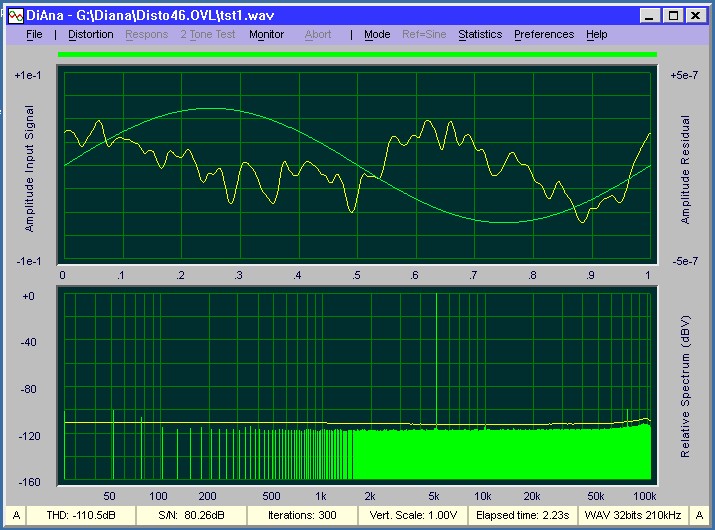Click the S/N: 80.26dB status field
This screenshot has width=715, height=530.
coord(192,515)
